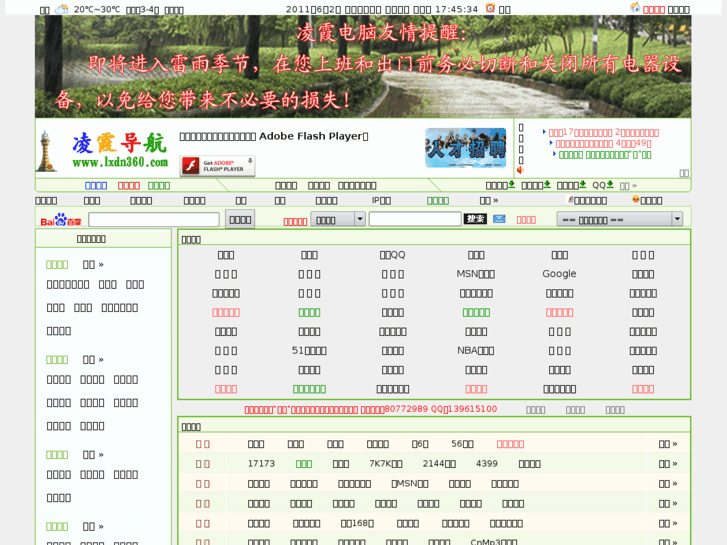
Task: Click the red speaker icon in notice box
Action: 520,170
